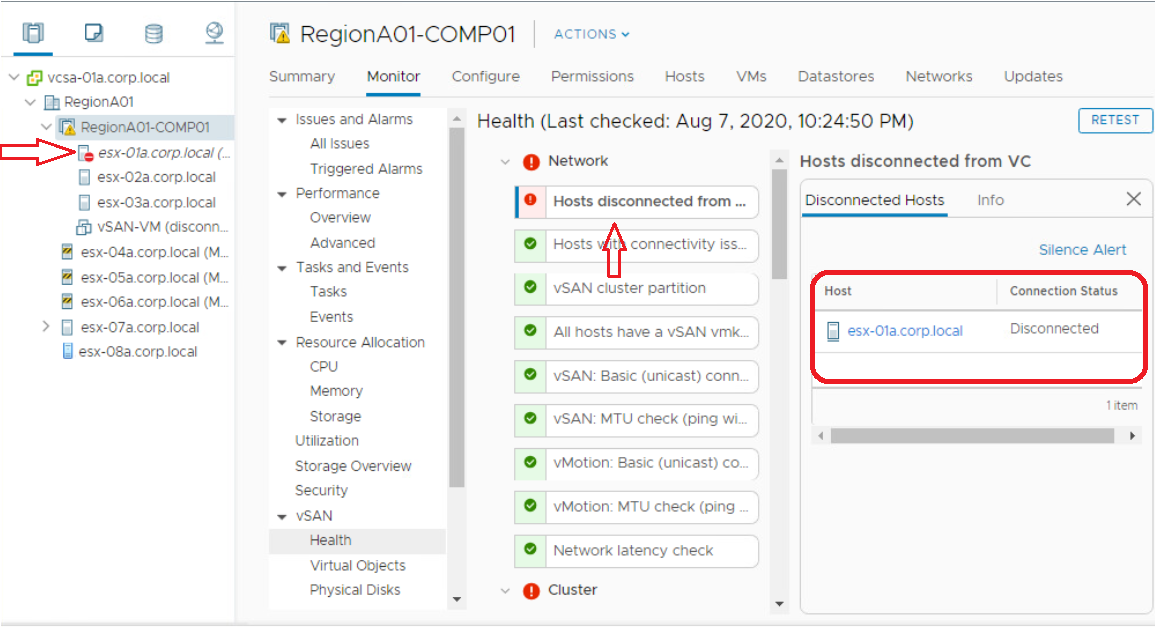Select Triggered Alarms in Monitor menu
Screen dimensions: 1156x628
click(x=366, y=169)
